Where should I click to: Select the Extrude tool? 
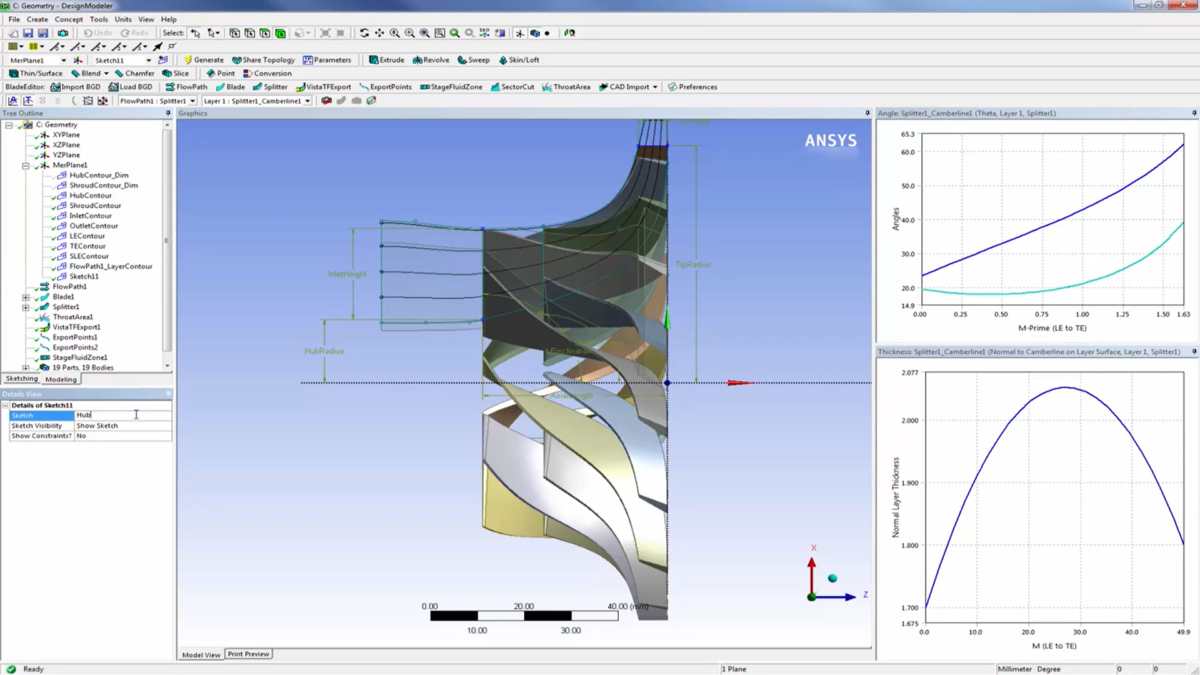pos(386,60)
